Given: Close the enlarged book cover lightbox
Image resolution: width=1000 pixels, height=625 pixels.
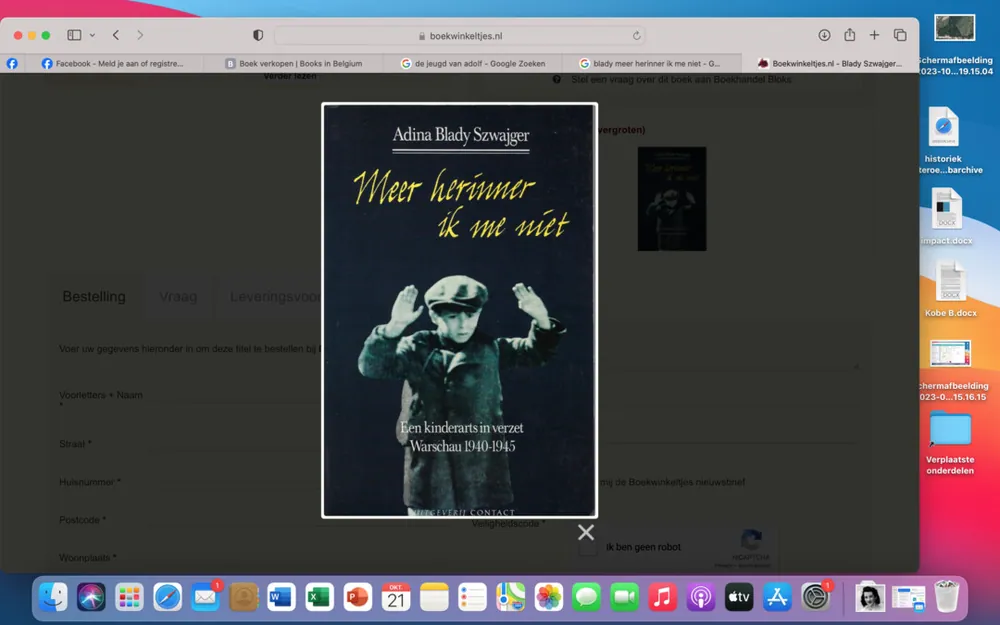Looking at the screenshot, I should coord(585,532).
